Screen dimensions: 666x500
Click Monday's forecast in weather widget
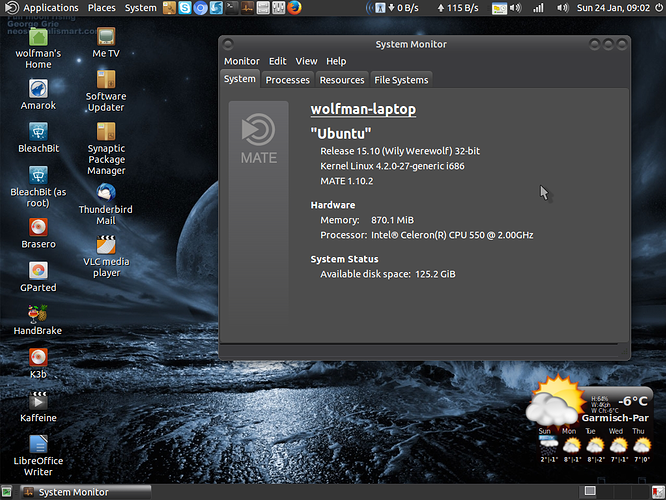point(571,445)
